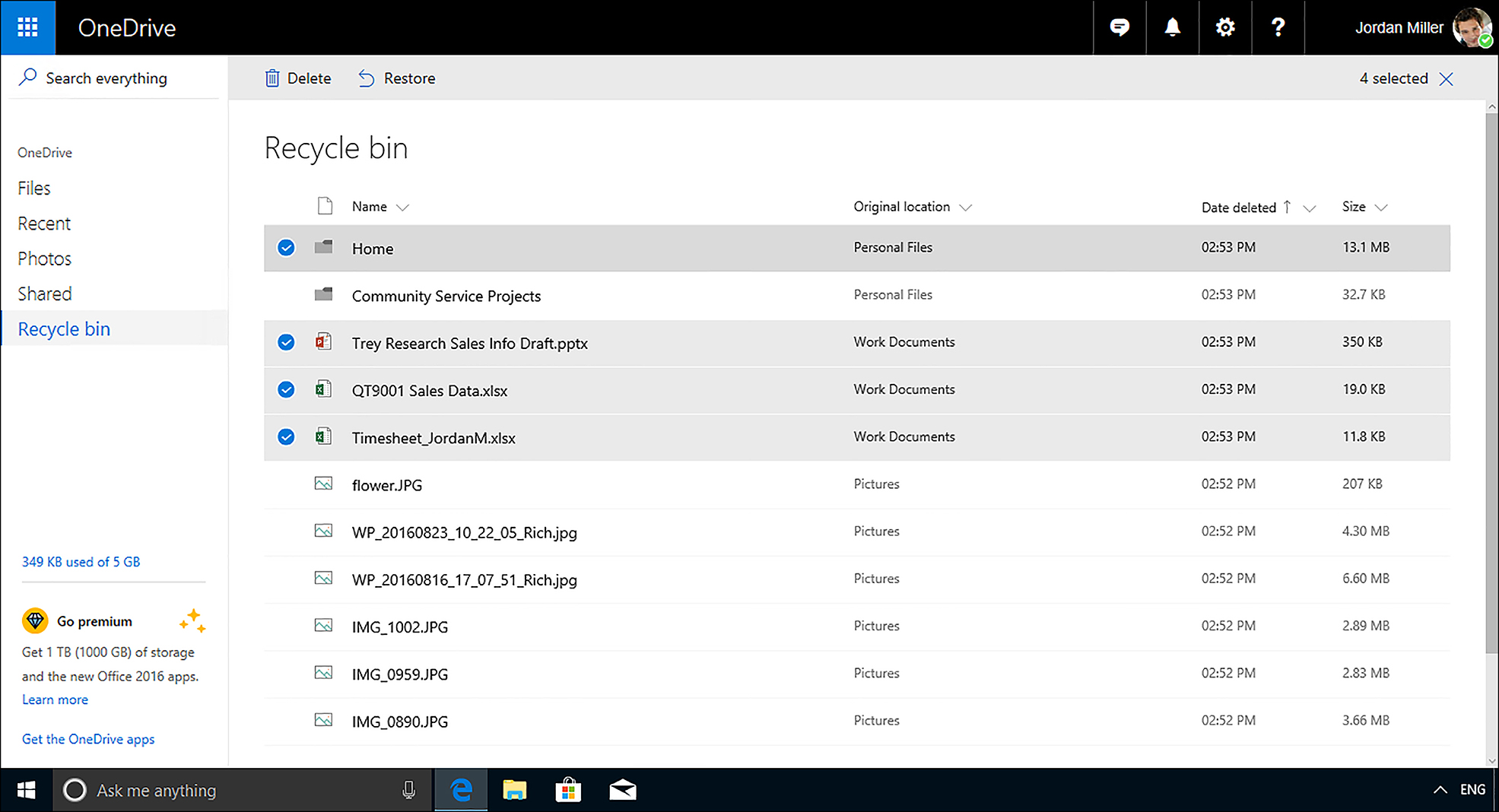
Task: Click the Date deleted sort arrow
Action: 1287,207
